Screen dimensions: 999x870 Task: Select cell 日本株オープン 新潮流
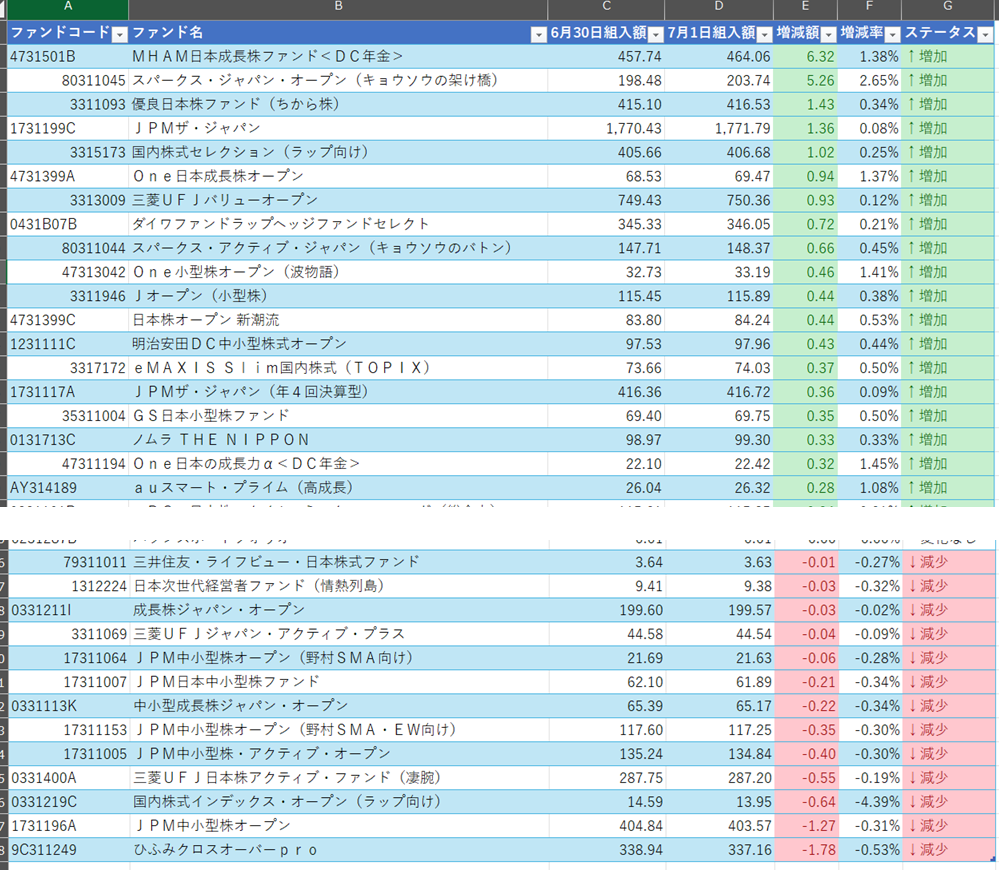[x=338, y=320]
